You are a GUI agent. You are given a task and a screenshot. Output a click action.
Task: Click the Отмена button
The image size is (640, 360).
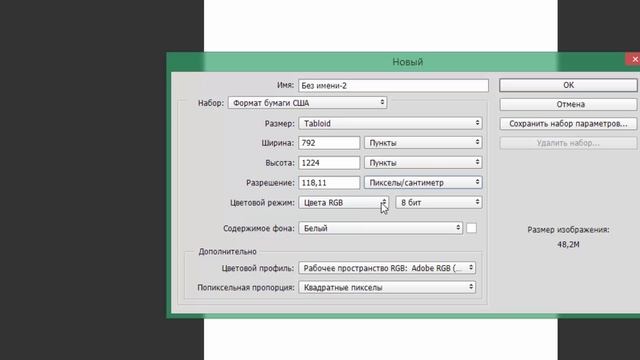(x=568, y=104)
